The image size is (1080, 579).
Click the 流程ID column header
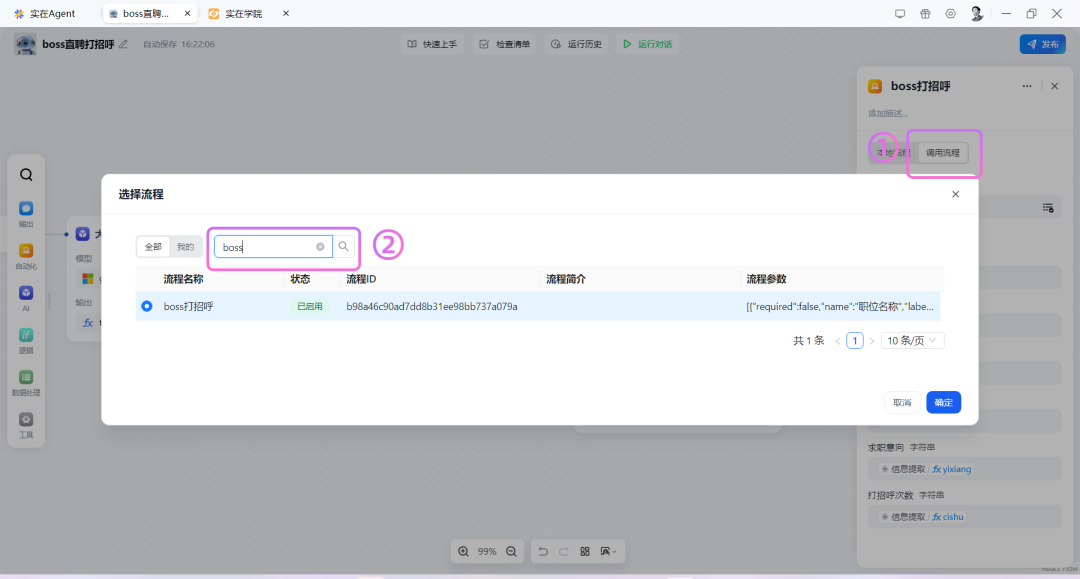pos(361,279)
